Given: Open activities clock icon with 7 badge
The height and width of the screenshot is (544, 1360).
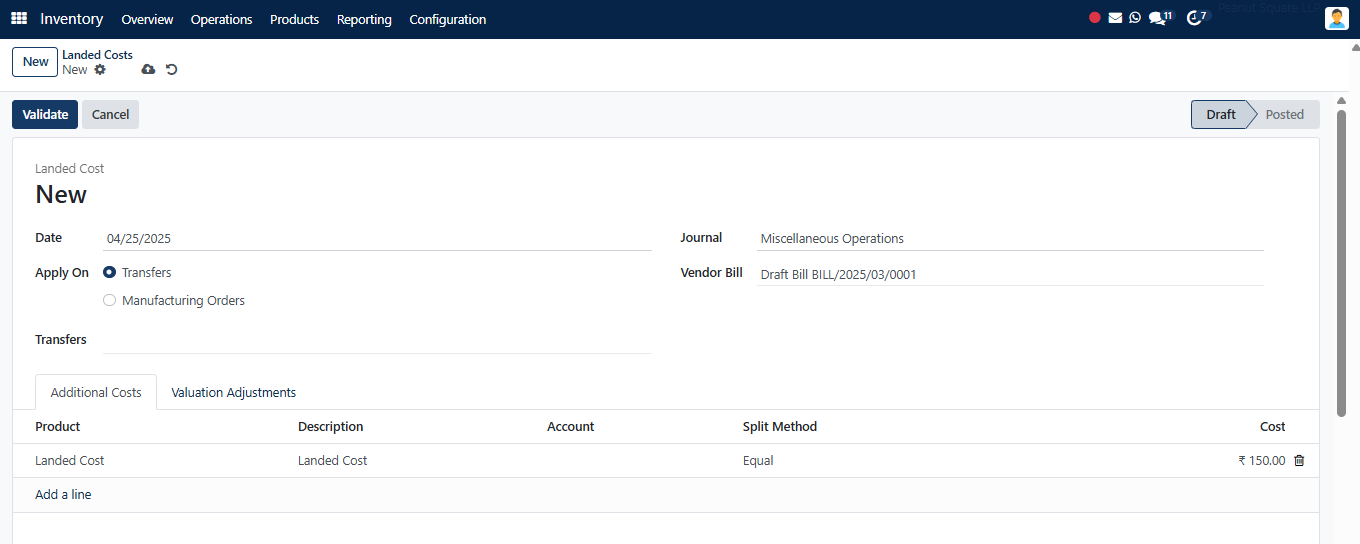Looking at the screenshot, I should [1197, 18].
